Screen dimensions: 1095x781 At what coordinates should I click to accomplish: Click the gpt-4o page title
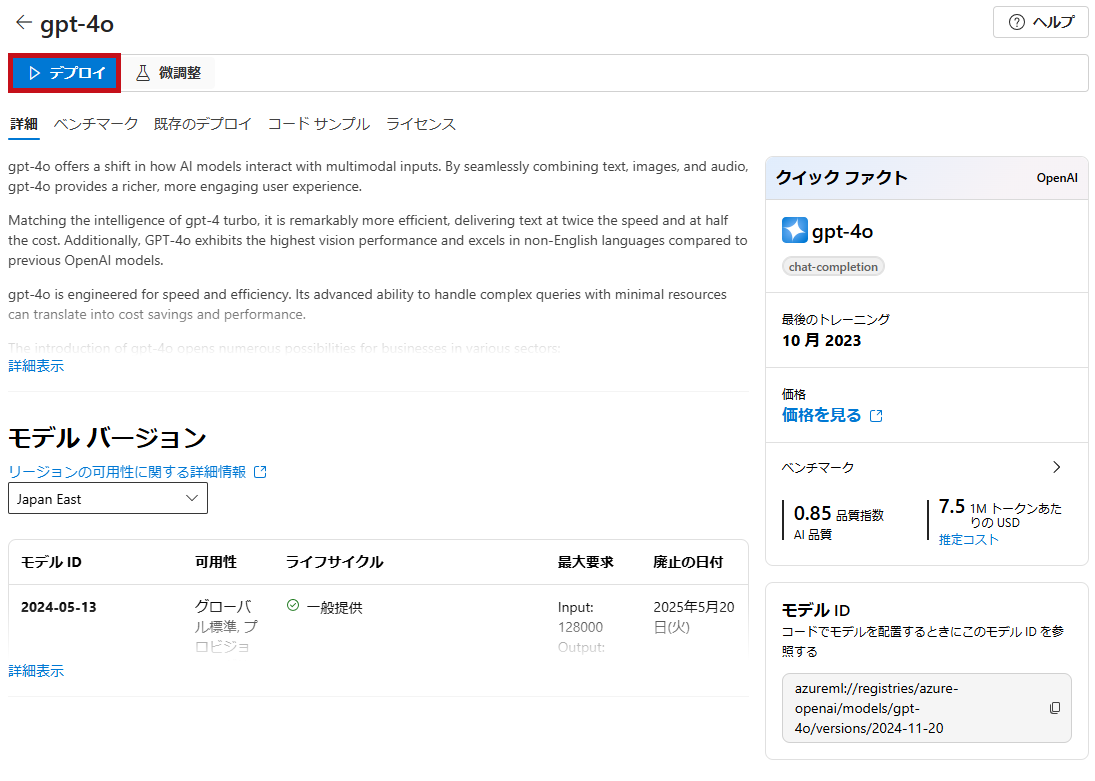[77, 24]
